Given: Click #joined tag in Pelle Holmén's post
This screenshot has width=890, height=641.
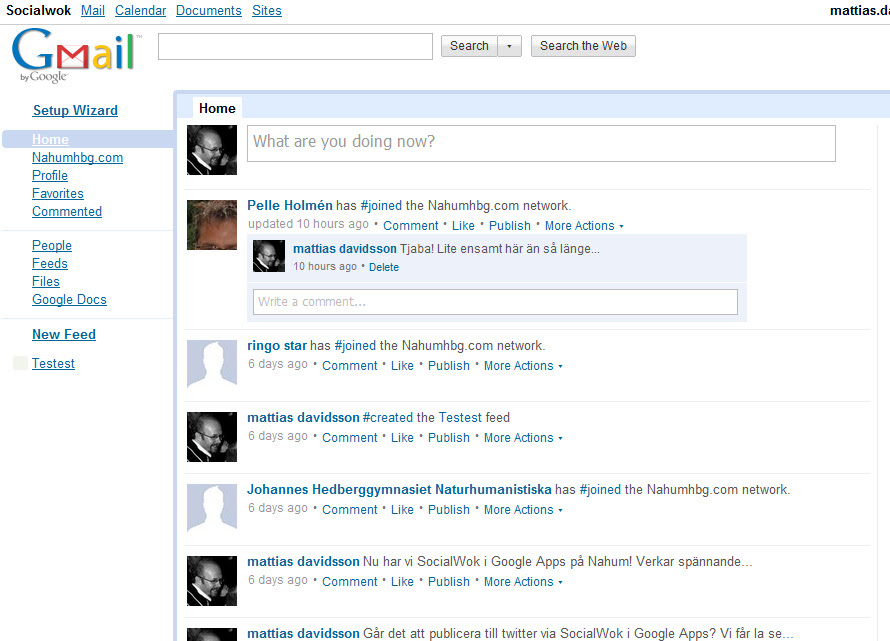Looking at the screenshot, I should tap(381, 206).
